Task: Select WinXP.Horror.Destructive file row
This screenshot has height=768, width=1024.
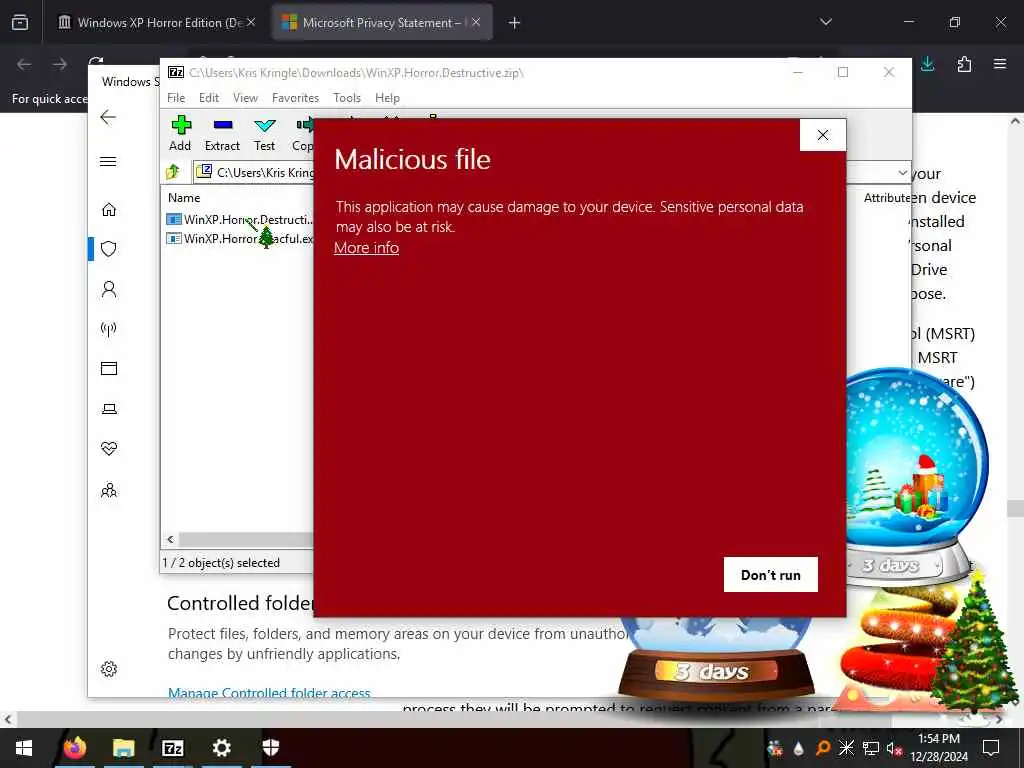Action: [x=240, y=219]
